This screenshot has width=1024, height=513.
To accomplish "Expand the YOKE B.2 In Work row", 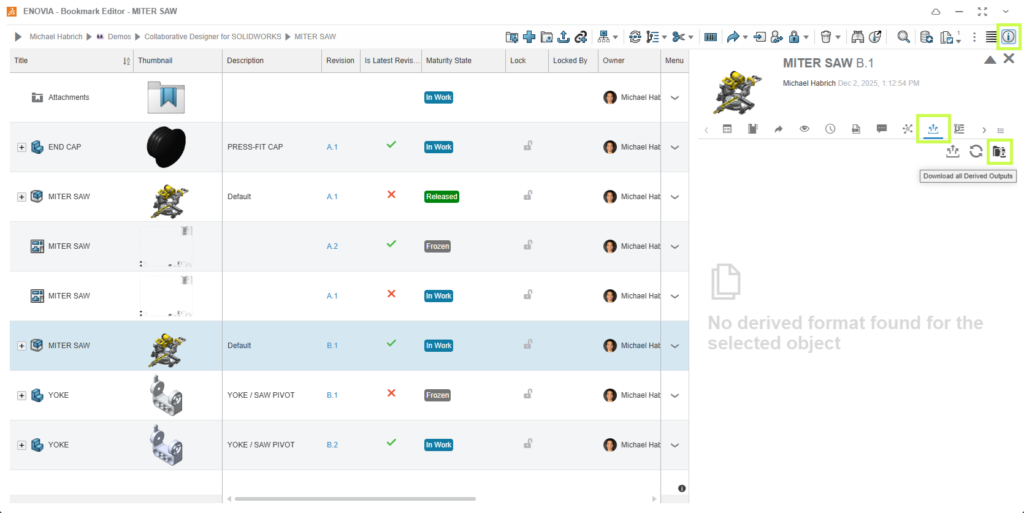I will tap(22, 445).
